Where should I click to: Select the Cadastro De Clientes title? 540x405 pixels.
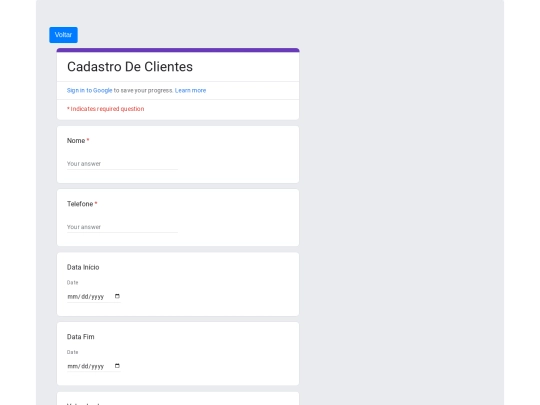(x=130, y=67)
